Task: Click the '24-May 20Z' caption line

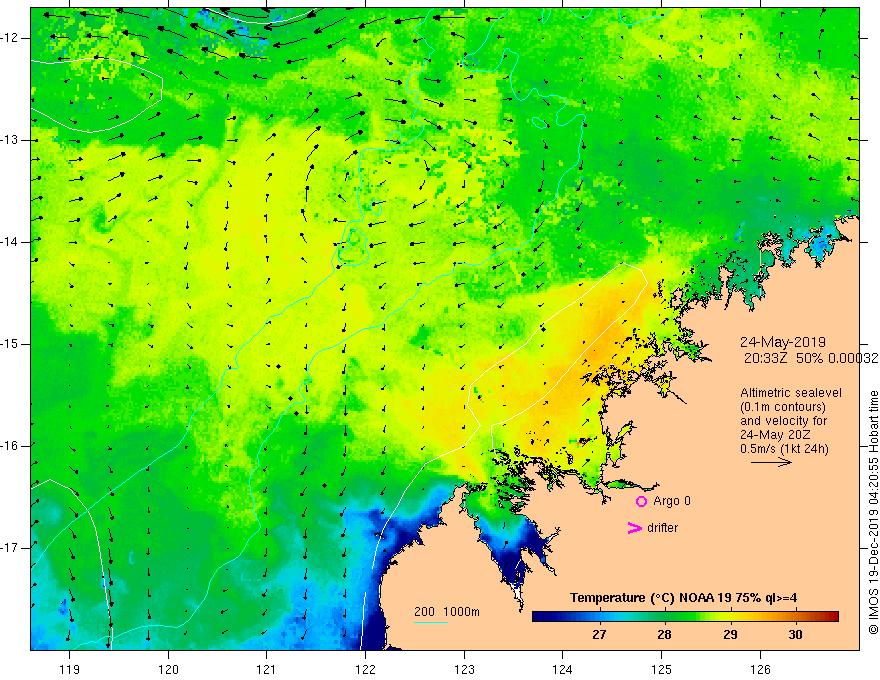Action: click(775, 435)
